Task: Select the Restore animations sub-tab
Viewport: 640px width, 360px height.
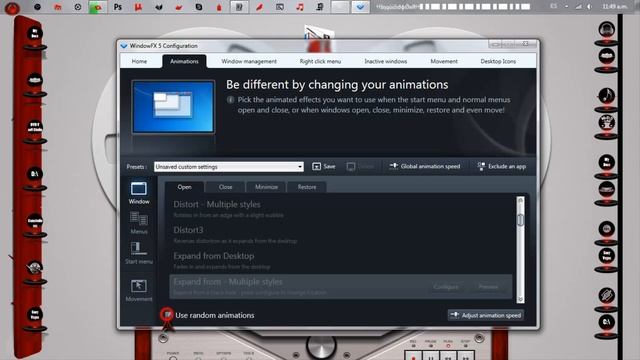Action: (x=307, y=187)
